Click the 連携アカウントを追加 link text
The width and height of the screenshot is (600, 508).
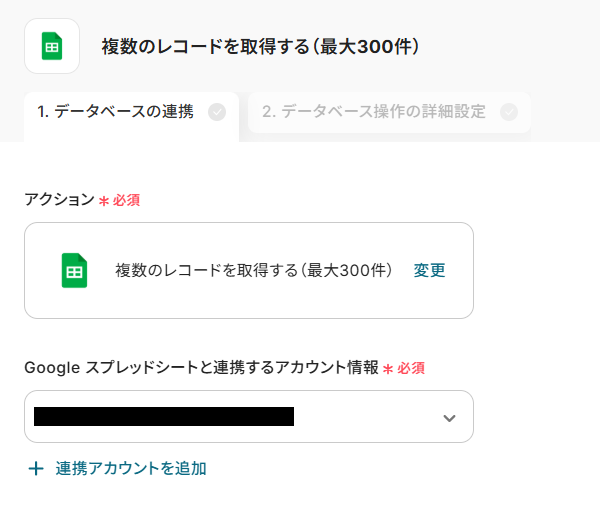(131, 468)
